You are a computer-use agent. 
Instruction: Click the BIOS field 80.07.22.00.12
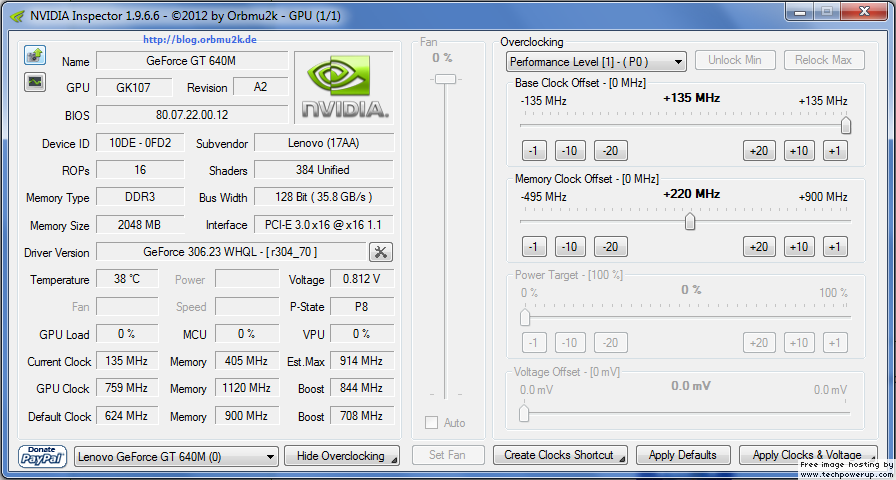pos(192,115)
